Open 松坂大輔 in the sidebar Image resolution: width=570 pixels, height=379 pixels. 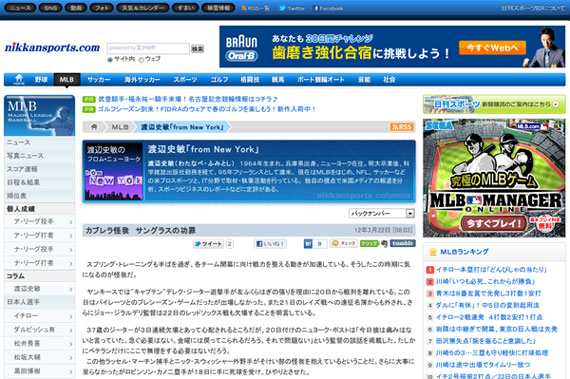tap(40, 357)
